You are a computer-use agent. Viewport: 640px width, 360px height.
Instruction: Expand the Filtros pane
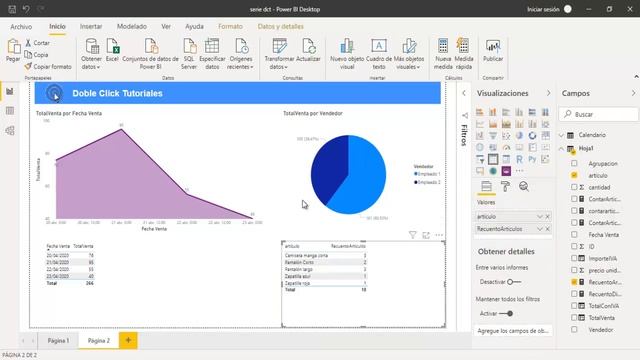coord(464,93)
